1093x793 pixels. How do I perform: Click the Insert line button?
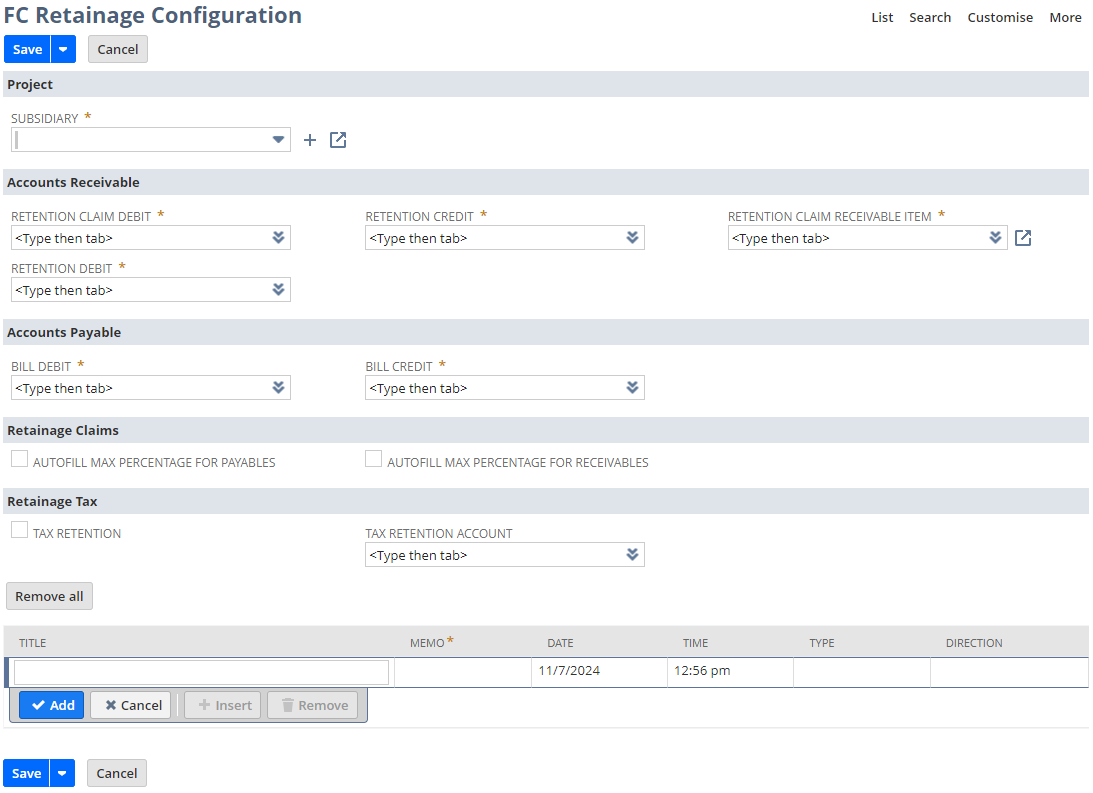(223, 705)
